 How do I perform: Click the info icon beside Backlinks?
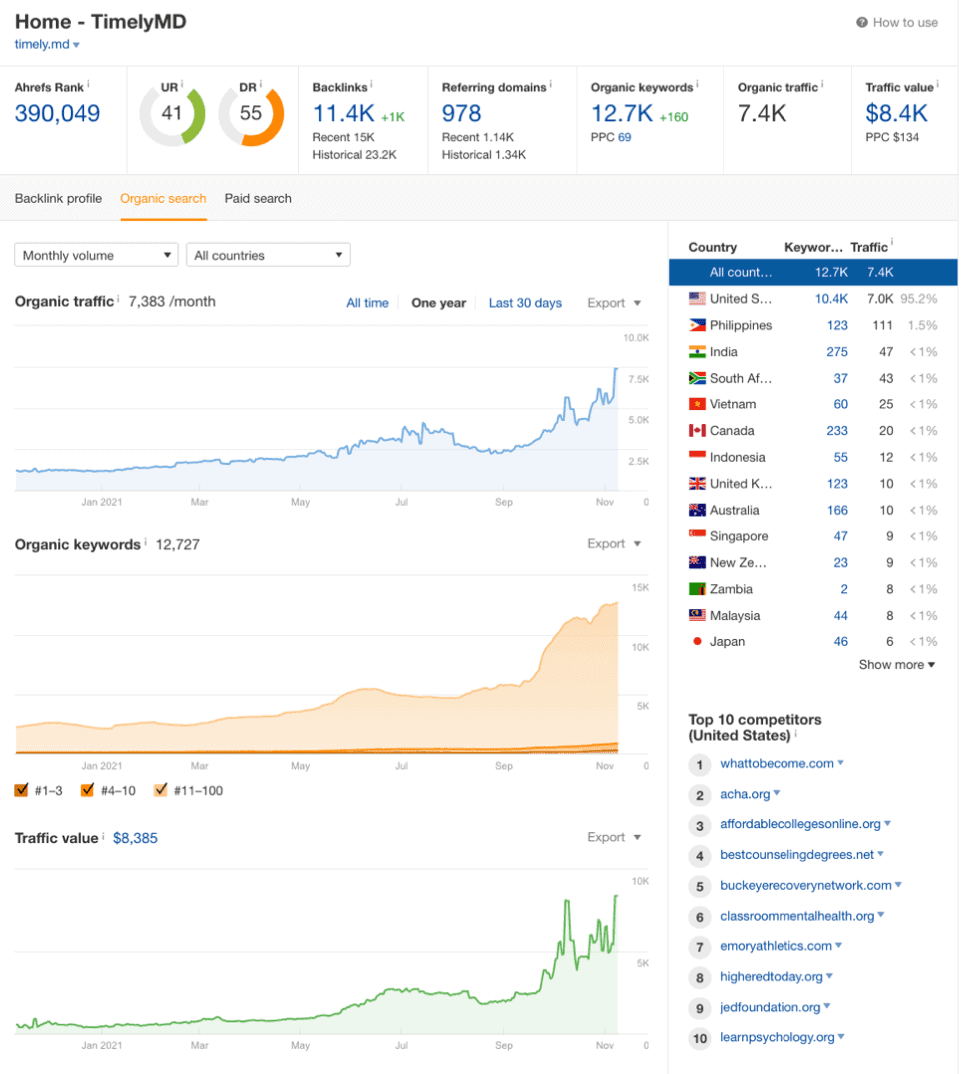pyautogui.click(x=371, y=84)
